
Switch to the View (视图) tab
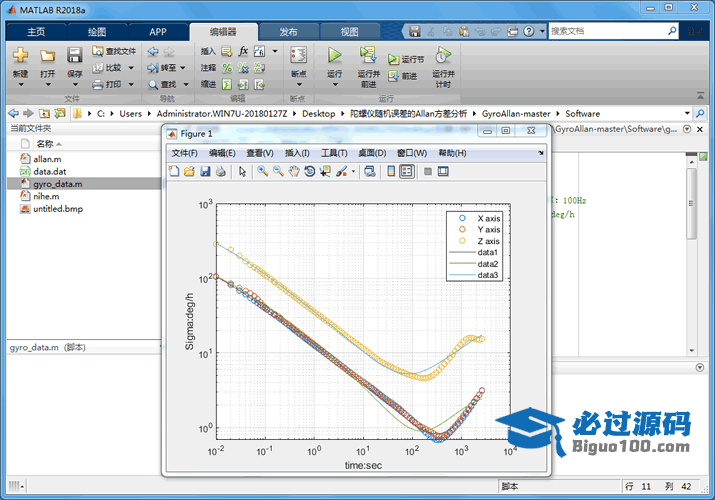(350, 31)
